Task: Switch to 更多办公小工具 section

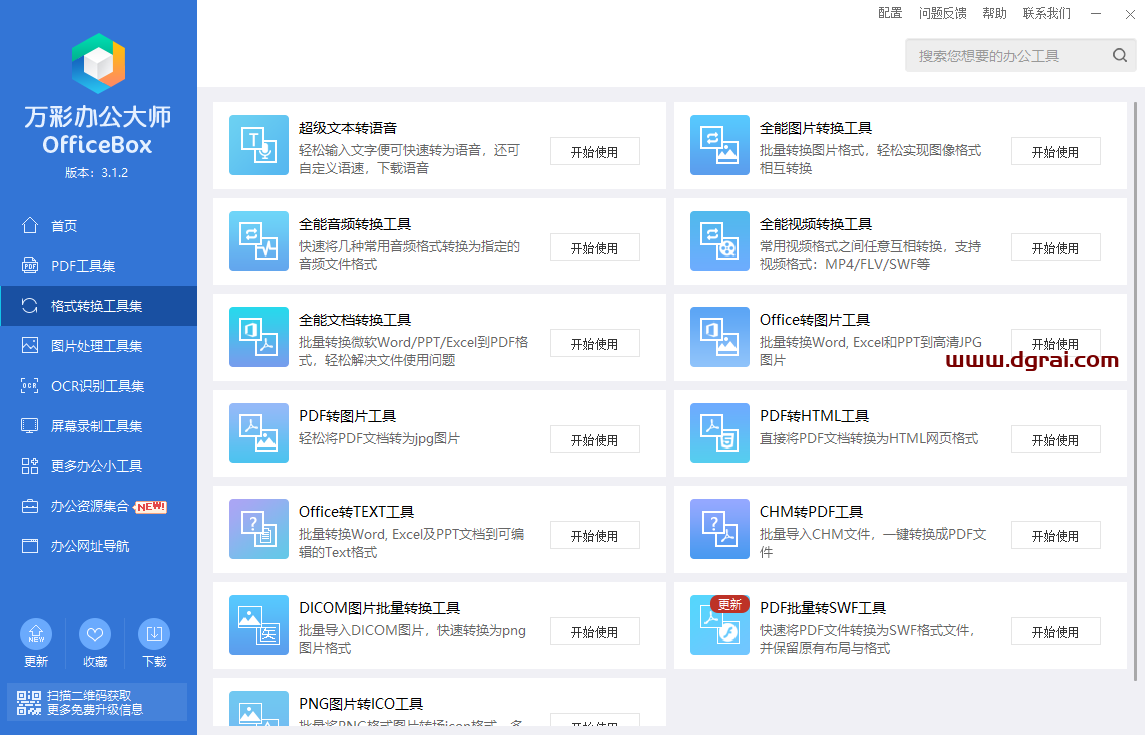Action: point(99,466)
